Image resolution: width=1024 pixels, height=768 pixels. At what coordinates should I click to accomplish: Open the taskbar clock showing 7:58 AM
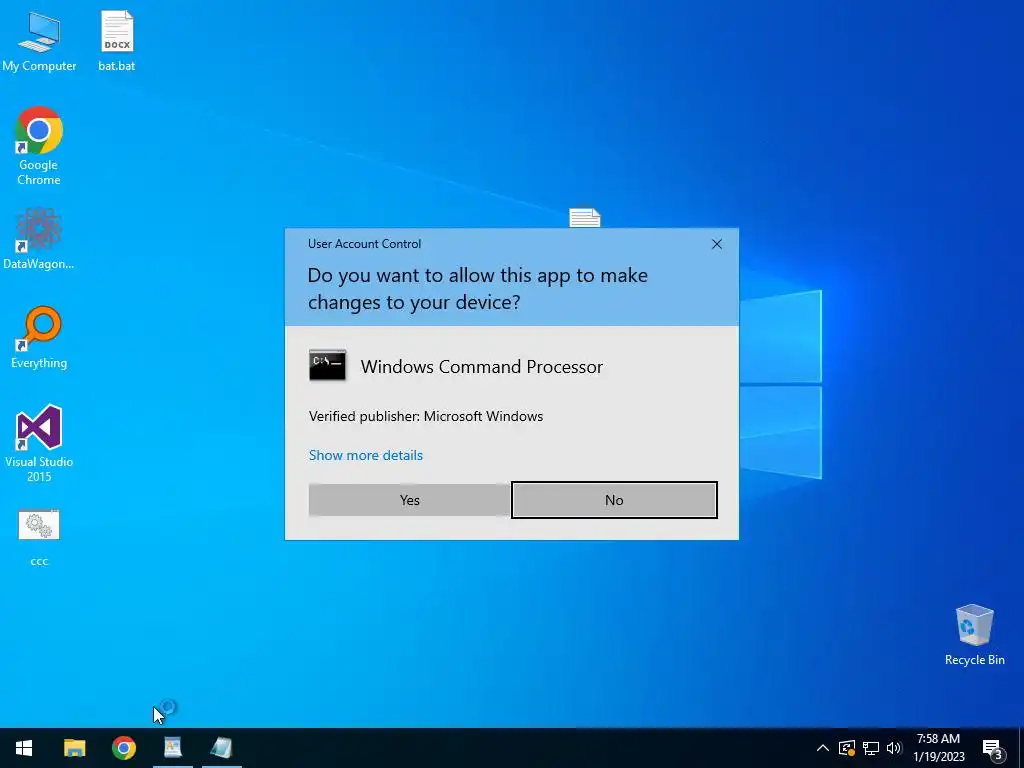tap(938, 748)
